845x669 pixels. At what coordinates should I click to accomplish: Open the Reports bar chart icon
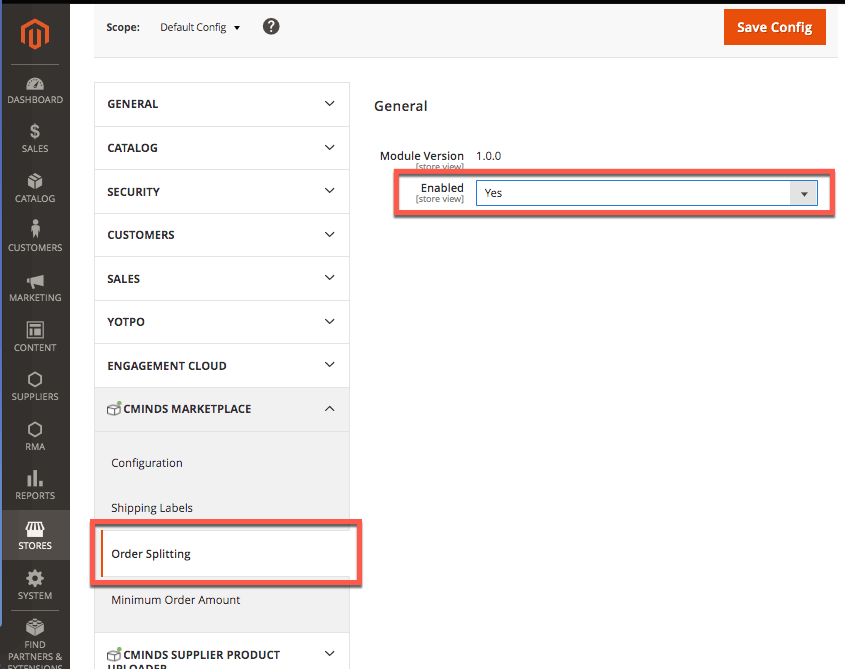(x=35, y=478)
